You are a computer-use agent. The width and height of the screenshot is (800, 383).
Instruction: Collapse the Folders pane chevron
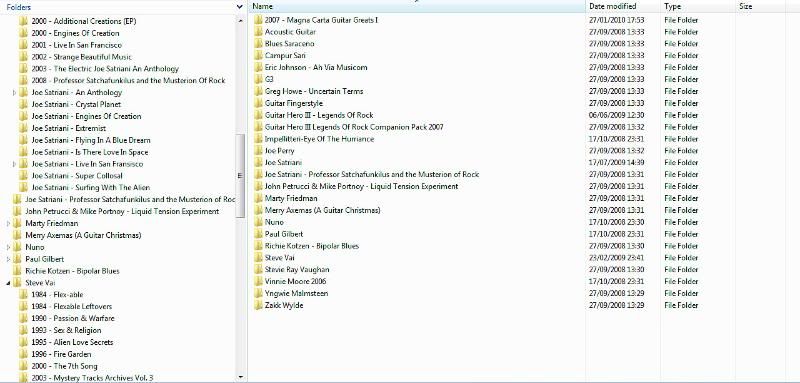tap(240, 7)
